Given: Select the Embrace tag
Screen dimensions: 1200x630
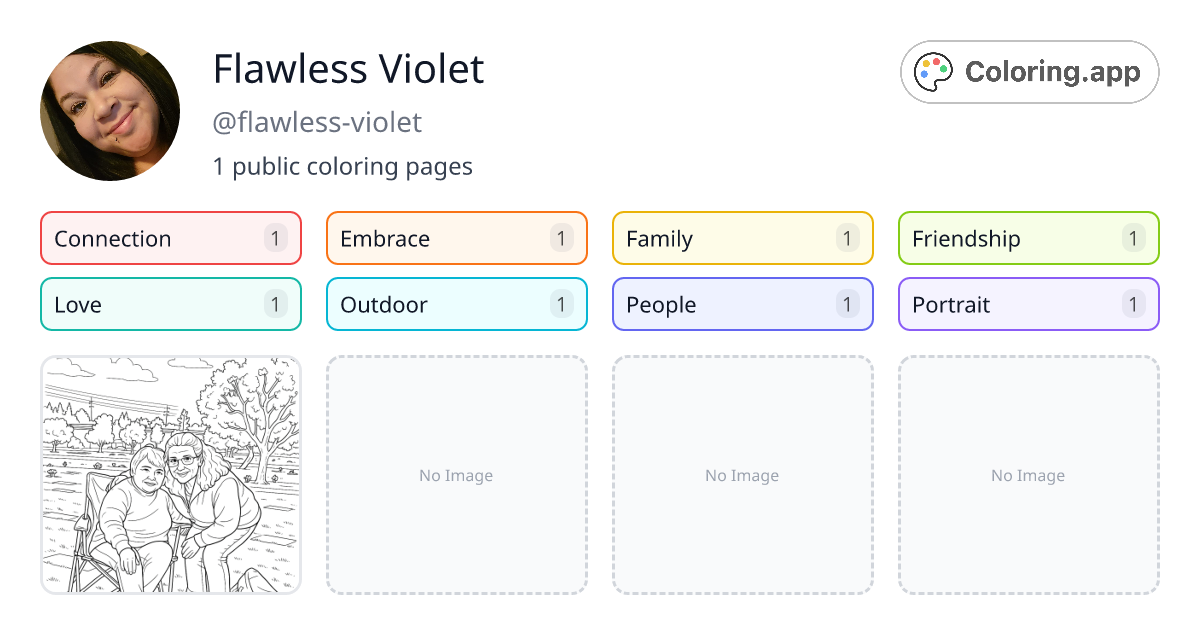Looking at the screenshot, I should (456, 238).
